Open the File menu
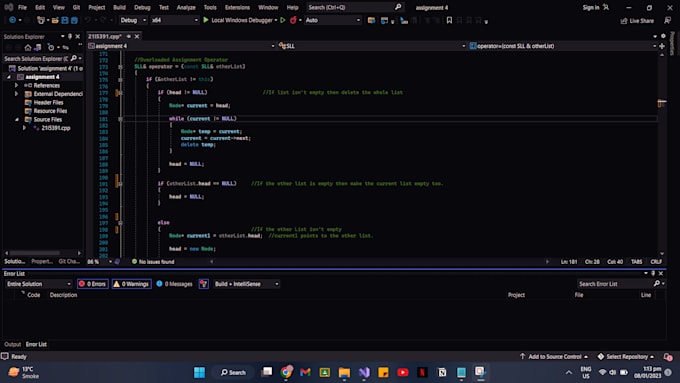This screenshot has height=383, width=680. pyautogui.click(x=23, y=7)
